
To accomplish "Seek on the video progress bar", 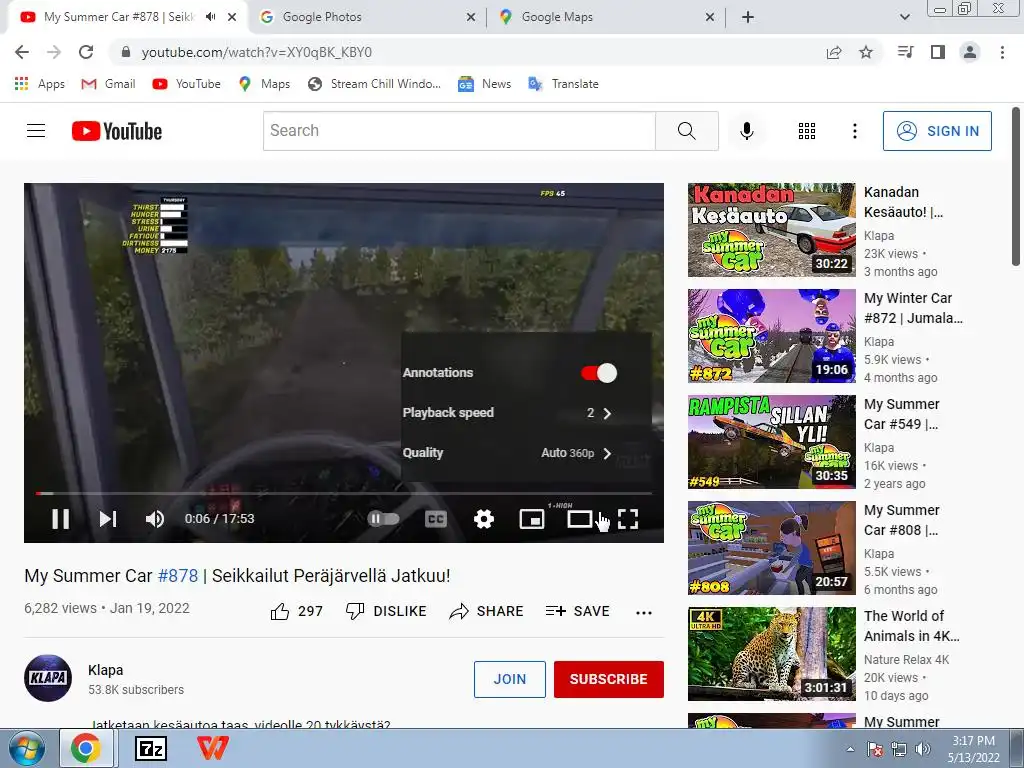I will 344,493.
